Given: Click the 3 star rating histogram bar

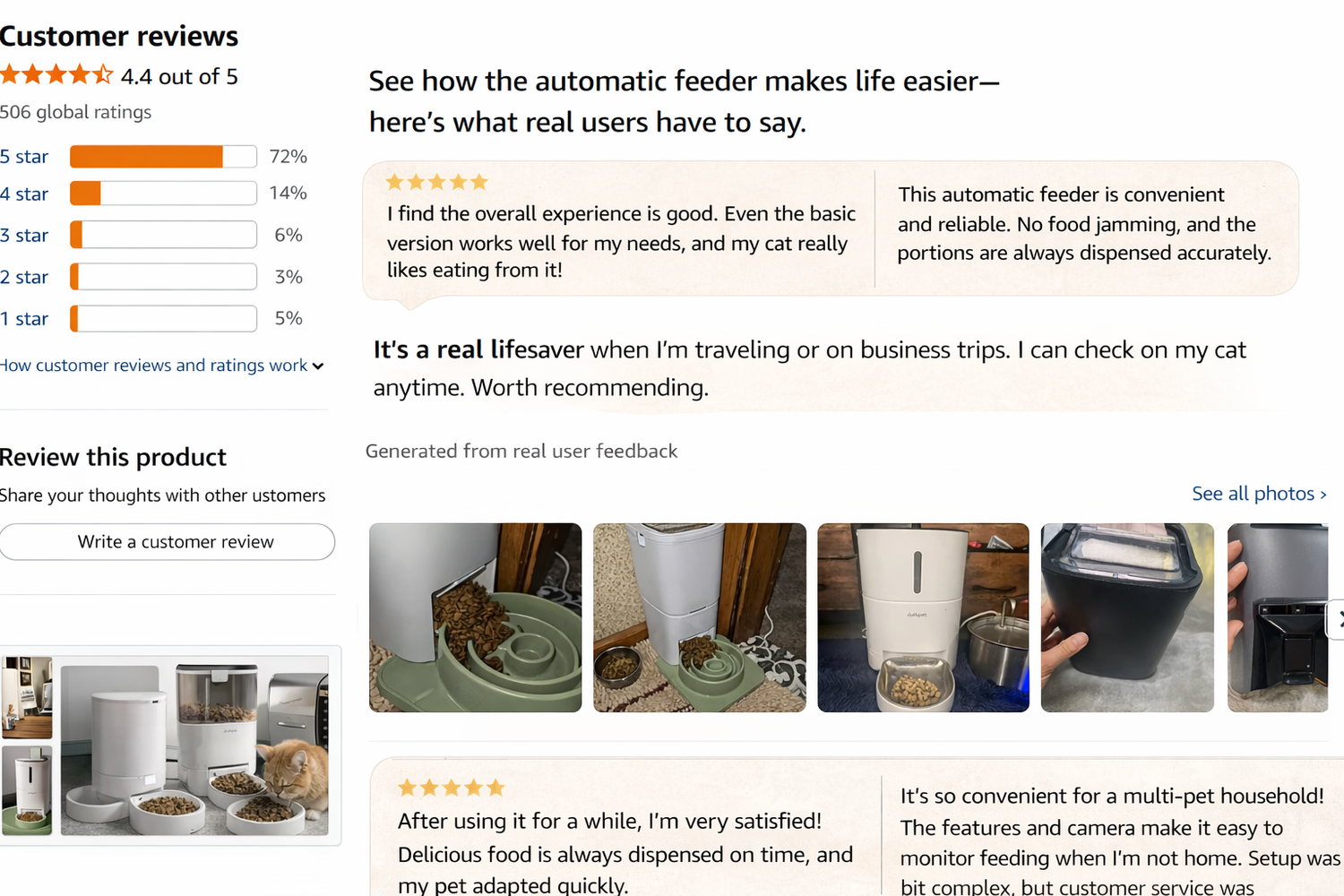Looking at the screenshot, I should tap(163, 235).
